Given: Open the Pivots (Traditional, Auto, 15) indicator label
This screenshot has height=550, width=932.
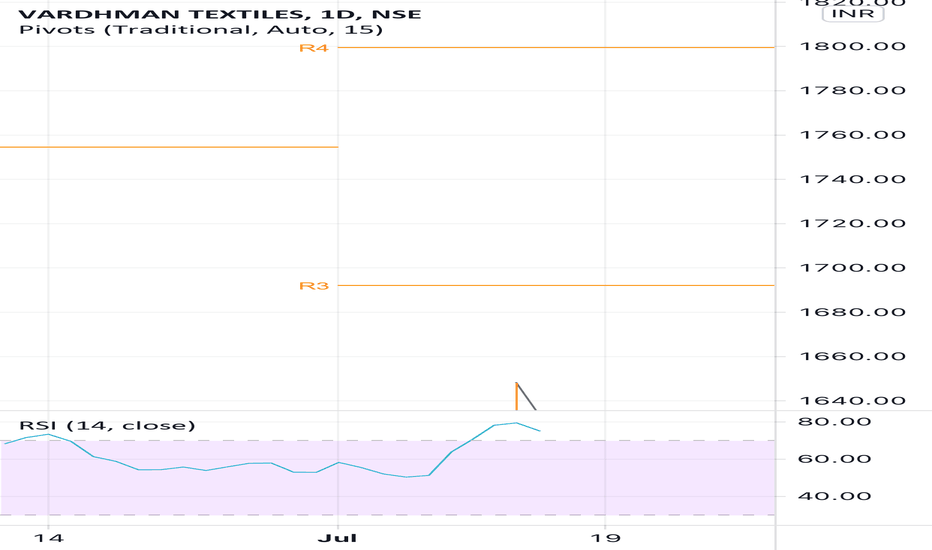Looking at the screenshot, I should [201, 29].
